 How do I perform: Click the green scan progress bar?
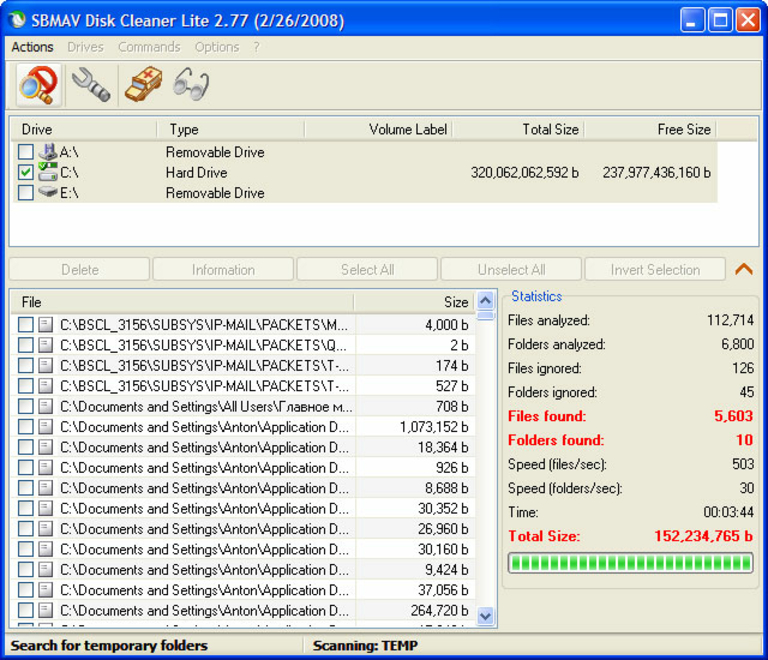point(631,563)
